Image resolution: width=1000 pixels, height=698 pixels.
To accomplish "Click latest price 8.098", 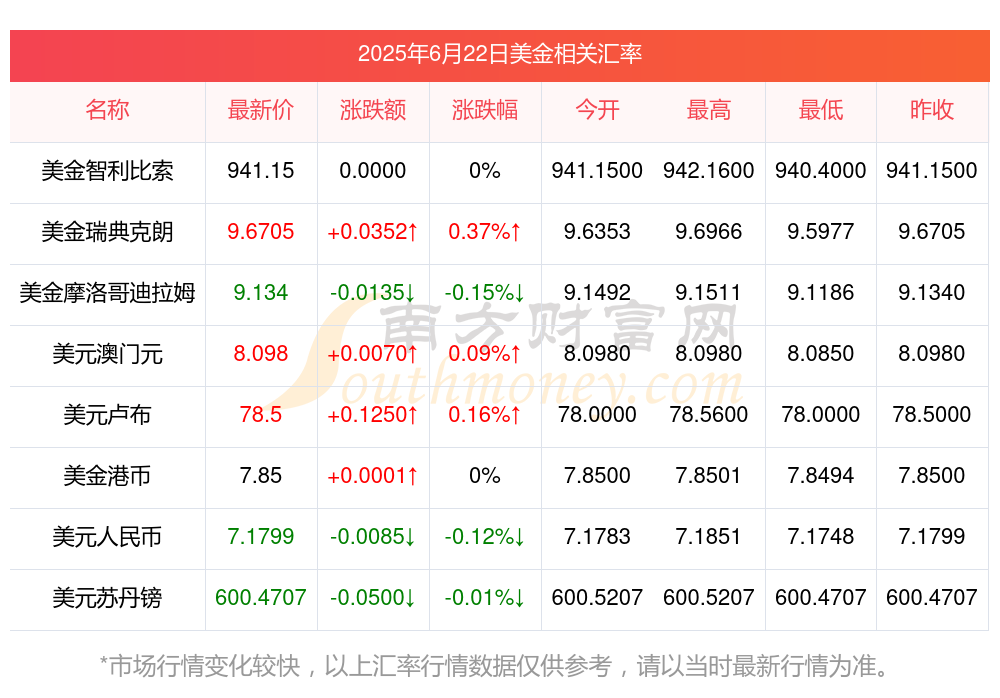I will pos(260,353).
